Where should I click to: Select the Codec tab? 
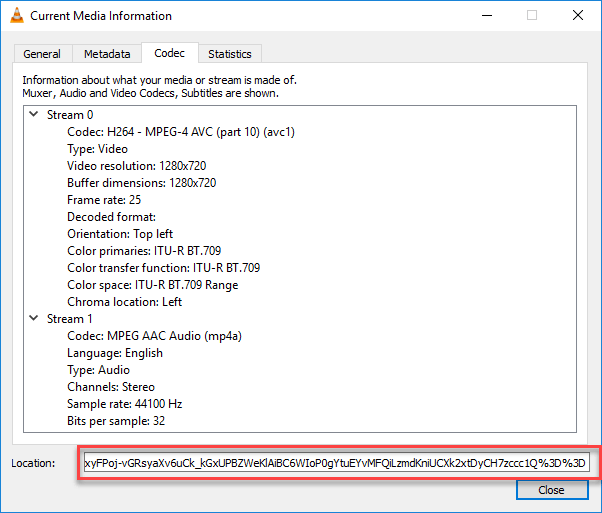168,53
